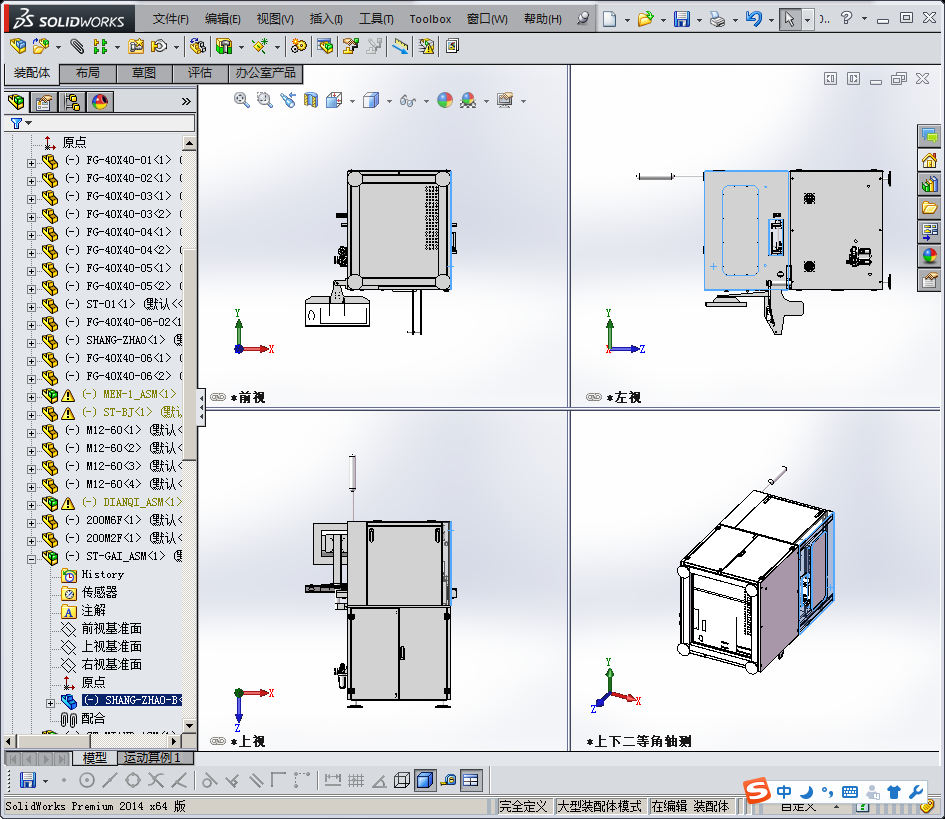Screen dimensions: 945x819
Task: Open the FeatureManager design tree tab
Action: (x=17, y=102)
